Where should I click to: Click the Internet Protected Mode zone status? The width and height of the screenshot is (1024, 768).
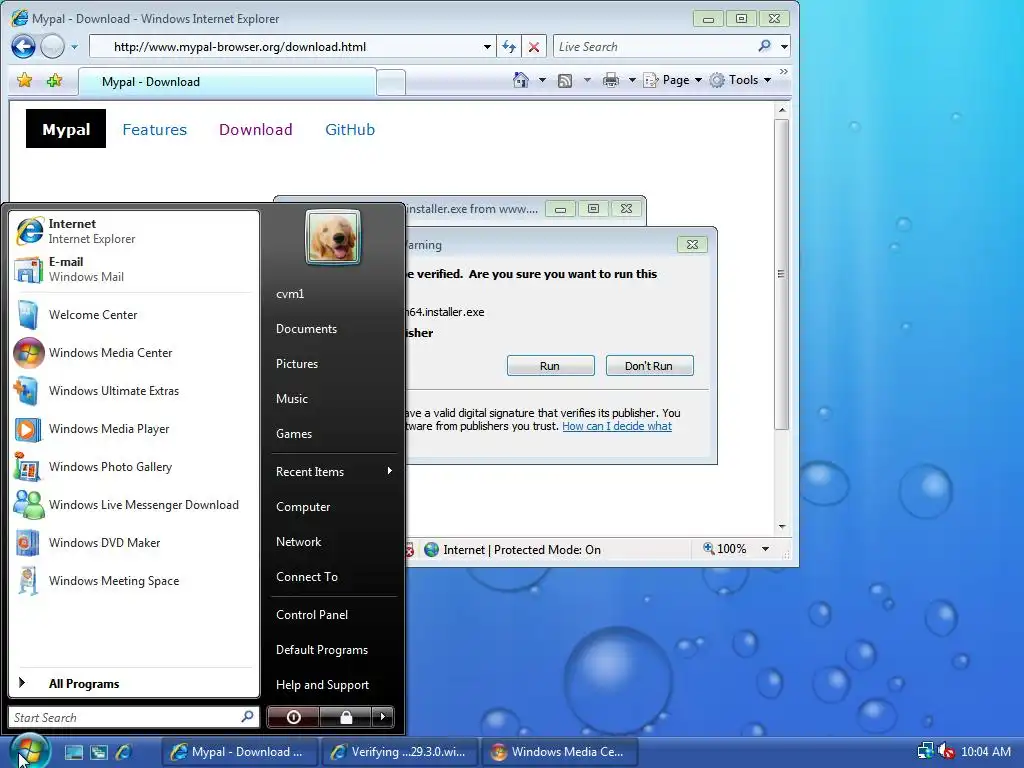point(513,550)
